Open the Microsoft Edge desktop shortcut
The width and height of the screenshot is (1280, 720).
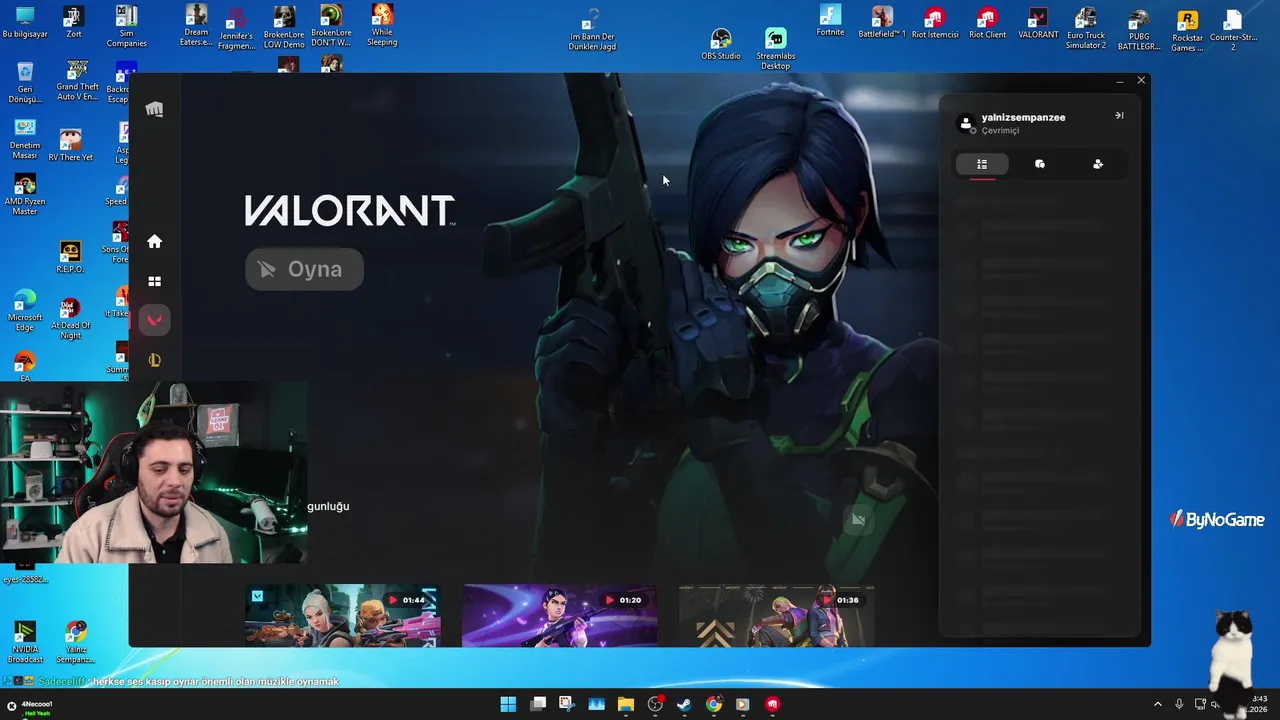25,311
